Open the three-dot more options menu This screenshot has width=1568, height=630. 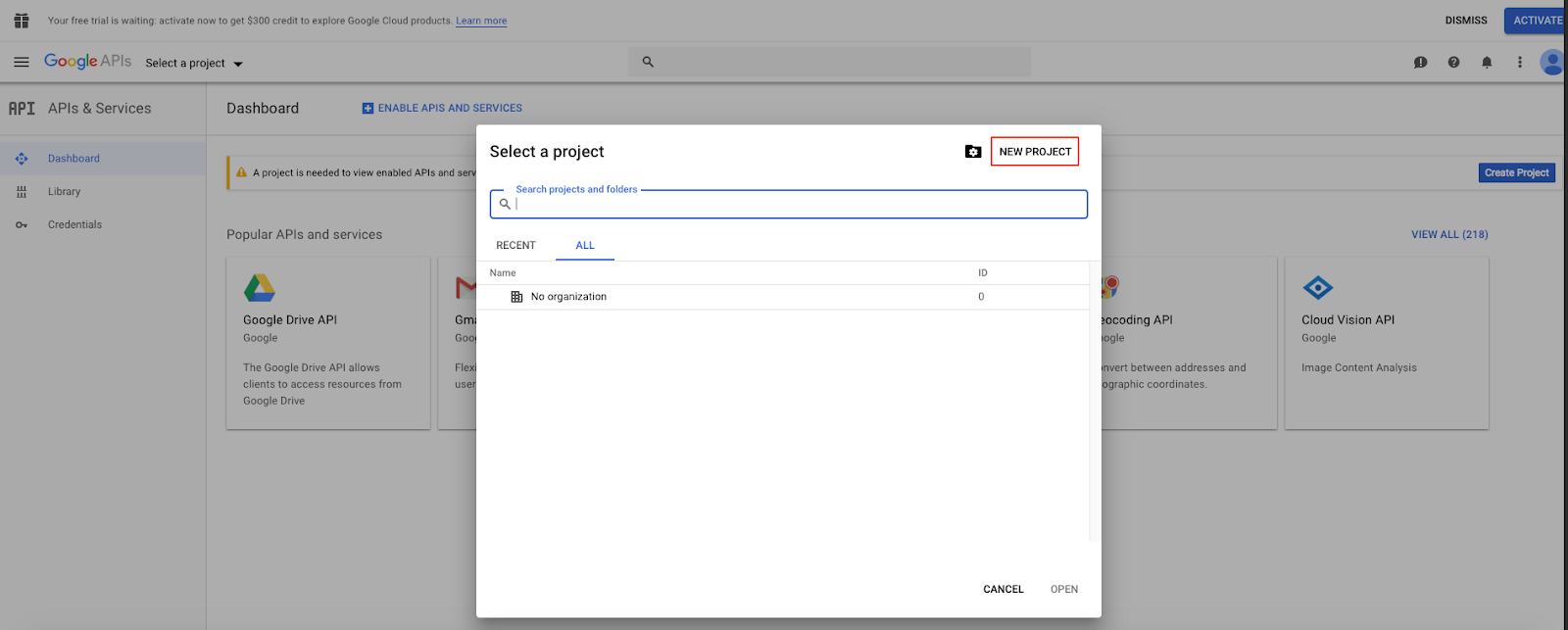pyautogui.click(x=1520, y=62)
